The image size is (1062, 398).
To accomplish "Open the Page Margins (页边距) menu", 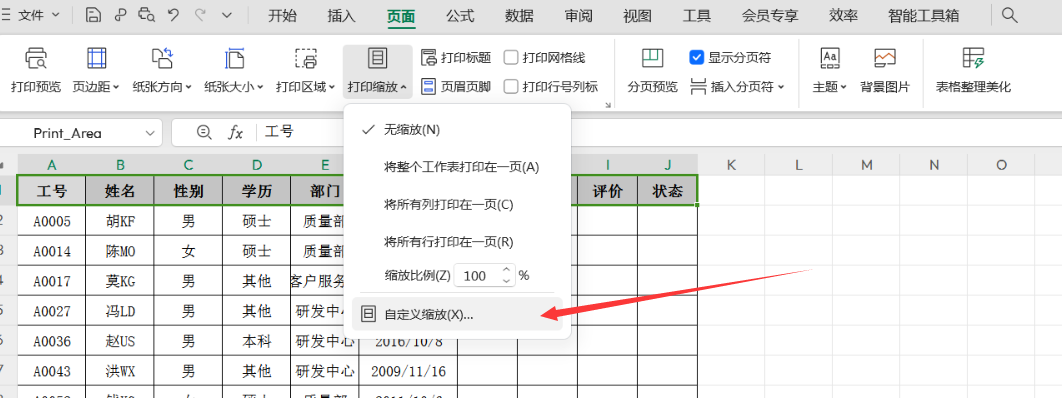I will [x=96, y=70].
